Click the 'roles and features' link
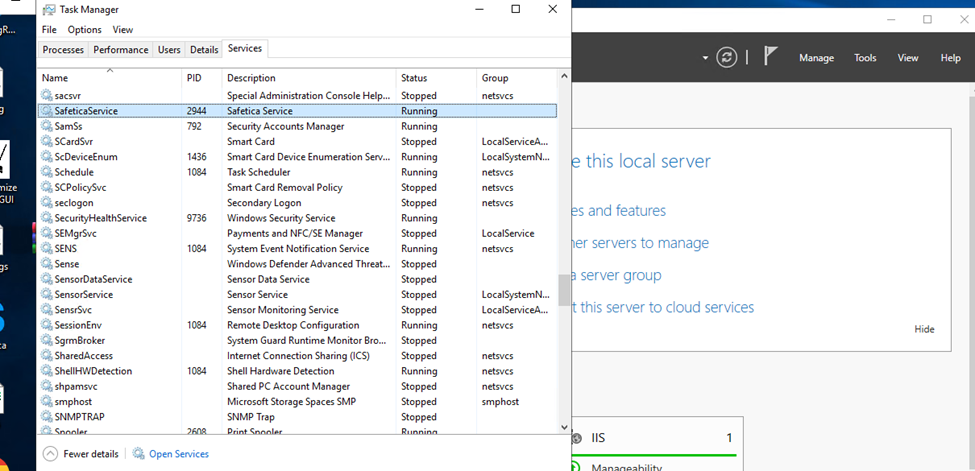 click(619, 211)
